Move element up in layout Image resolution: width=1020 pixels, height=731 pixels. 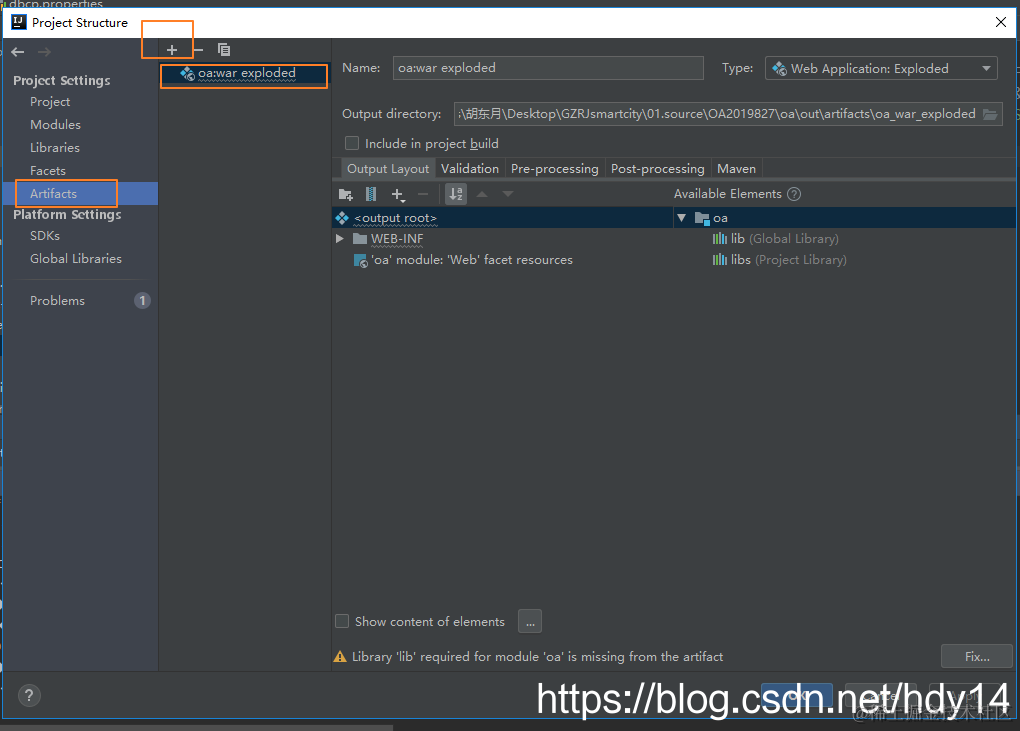(482, 194)
